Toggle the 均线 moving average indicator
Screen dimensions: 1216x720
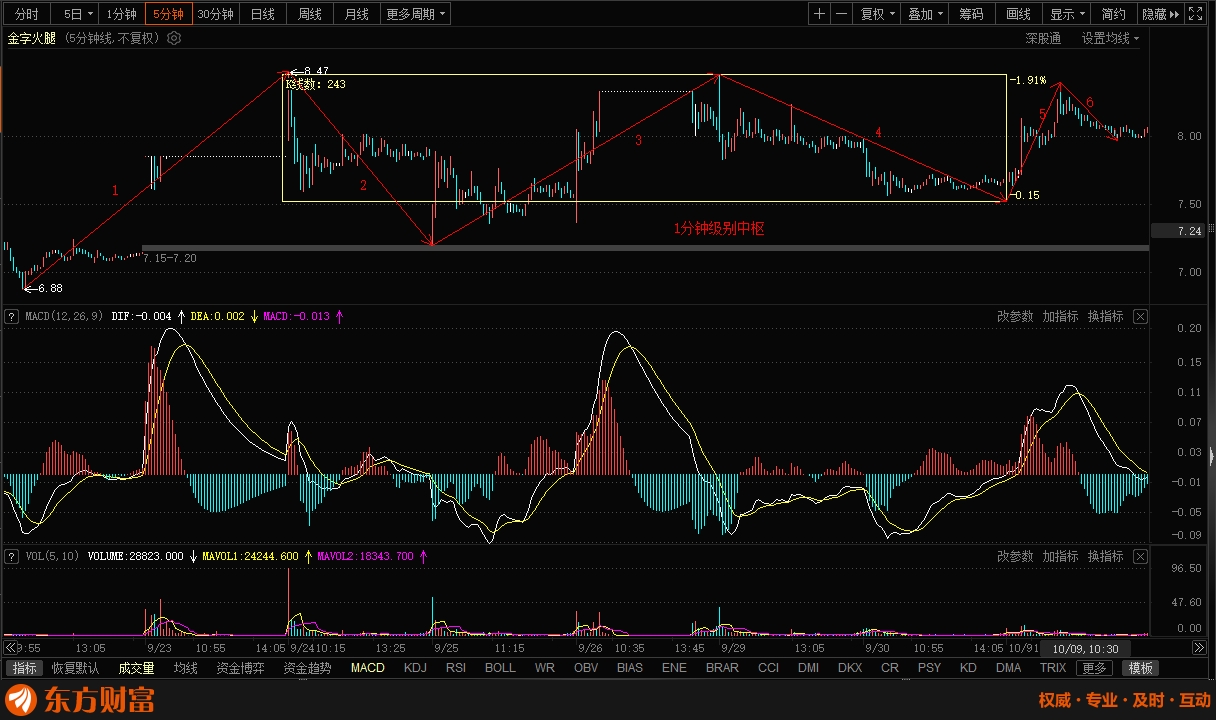pos(185,668)
